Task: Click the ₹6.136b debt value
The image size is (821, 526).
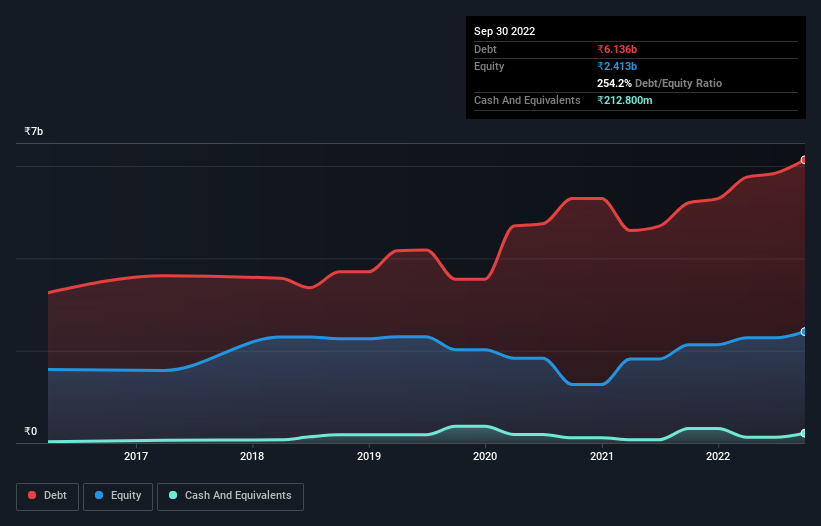Action: pyautogui.click(x=617, y=49)
